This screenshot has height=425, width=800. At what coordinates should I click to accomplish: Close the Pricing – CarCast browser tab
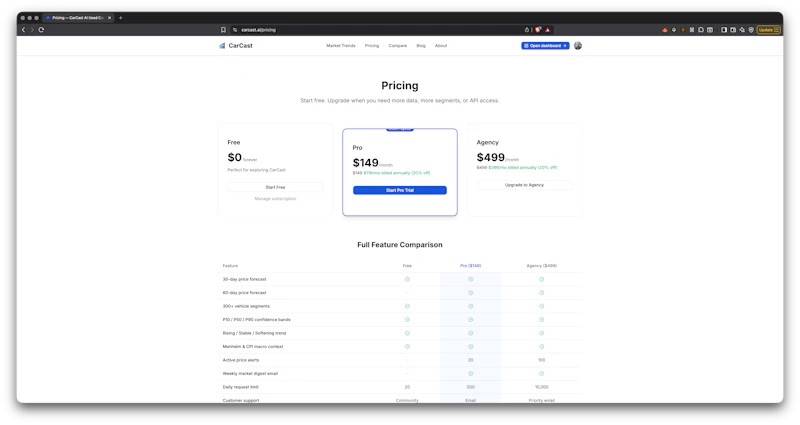coord(109,18)
